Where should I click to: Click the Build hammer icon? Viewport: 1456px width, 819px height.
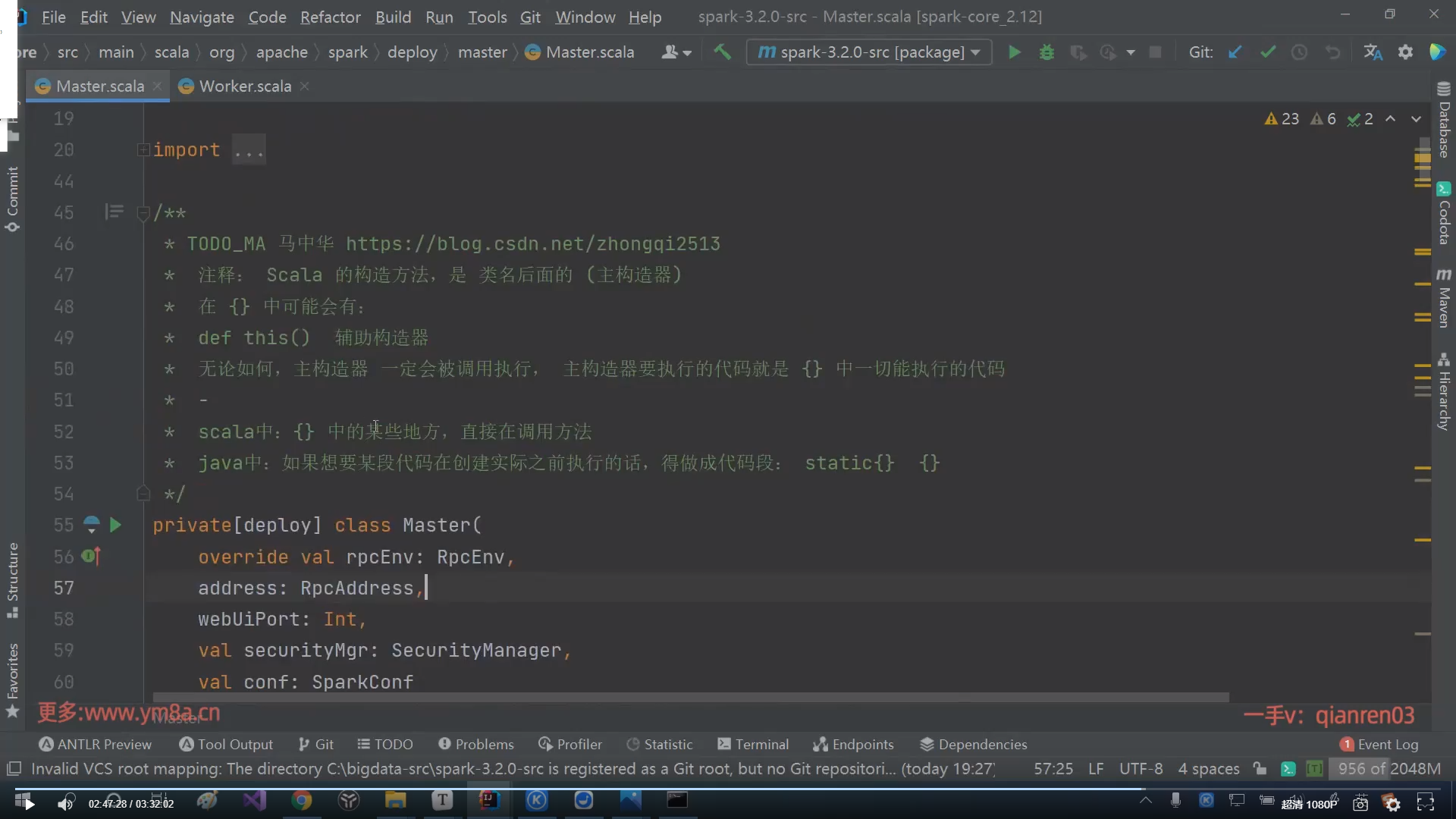tap(723, 52)
